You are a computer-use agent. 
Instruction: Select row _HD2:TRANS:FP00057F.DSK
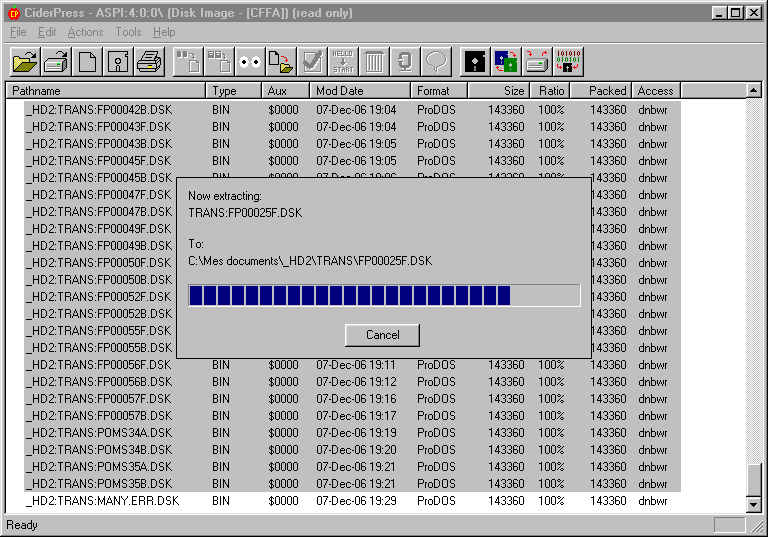click(x=352, y=399)
